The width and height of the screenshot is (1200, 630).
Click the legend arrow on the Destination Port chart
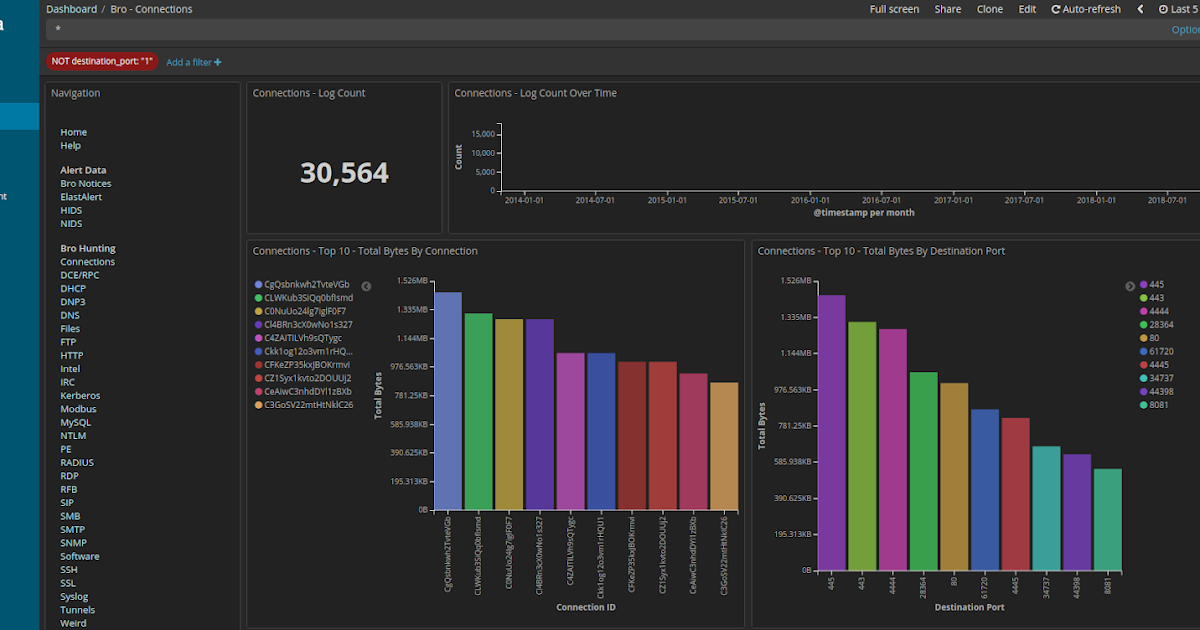[x=1130, y=287]
